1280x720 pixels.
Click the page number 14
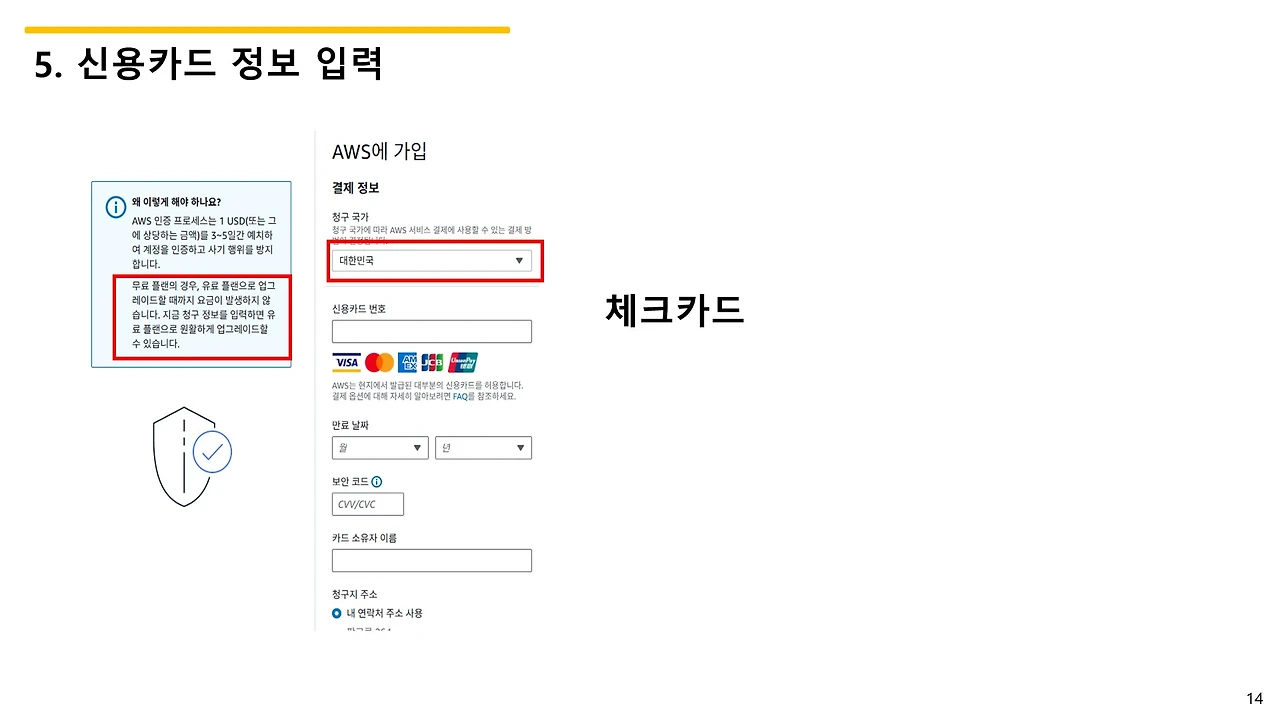click(x=1256, y=697)
